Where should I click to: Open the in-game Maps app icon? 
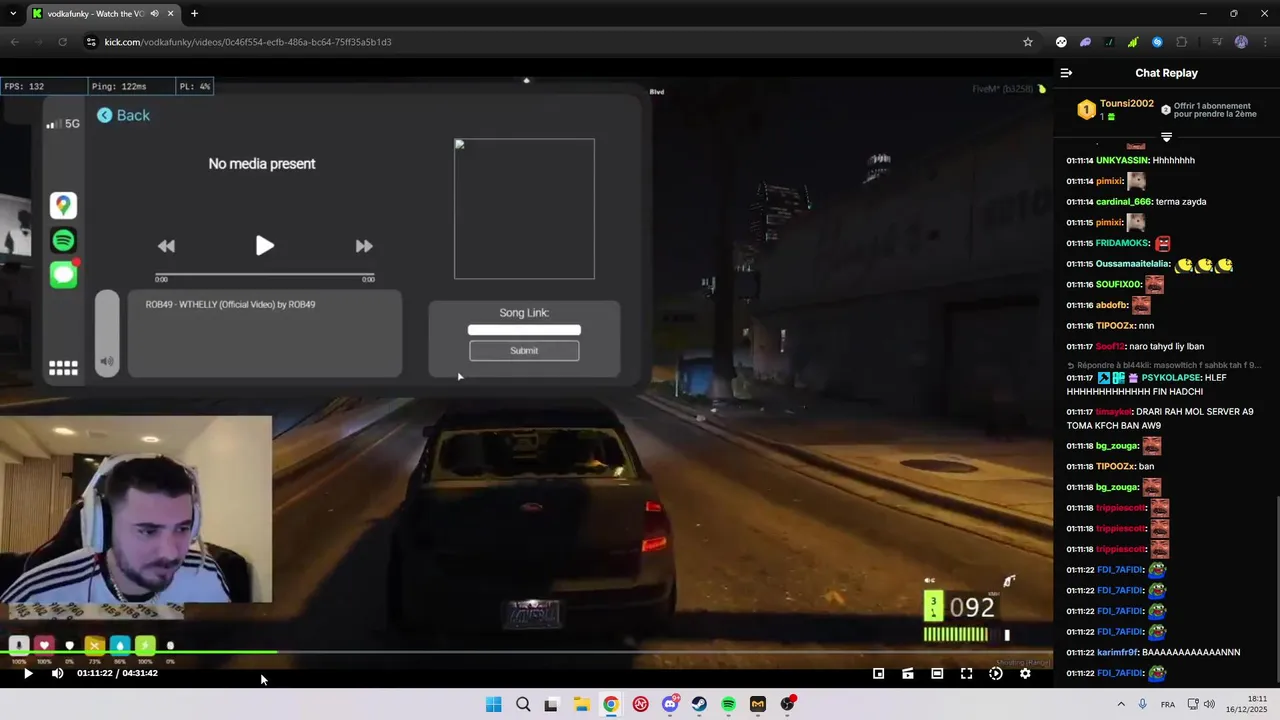[63, 205]
